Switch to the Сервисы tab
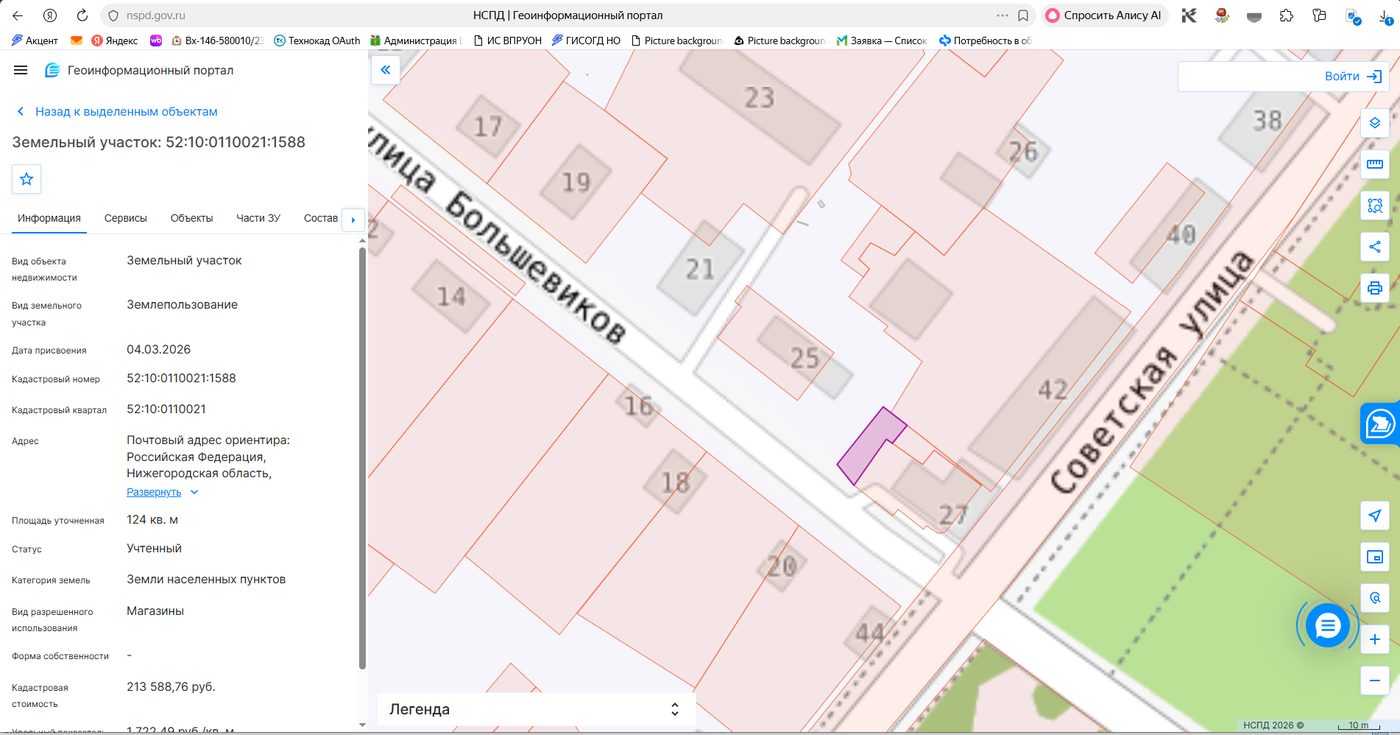Image resolution: width=1400 pixels, height=735 pixels. pos(125,218)
